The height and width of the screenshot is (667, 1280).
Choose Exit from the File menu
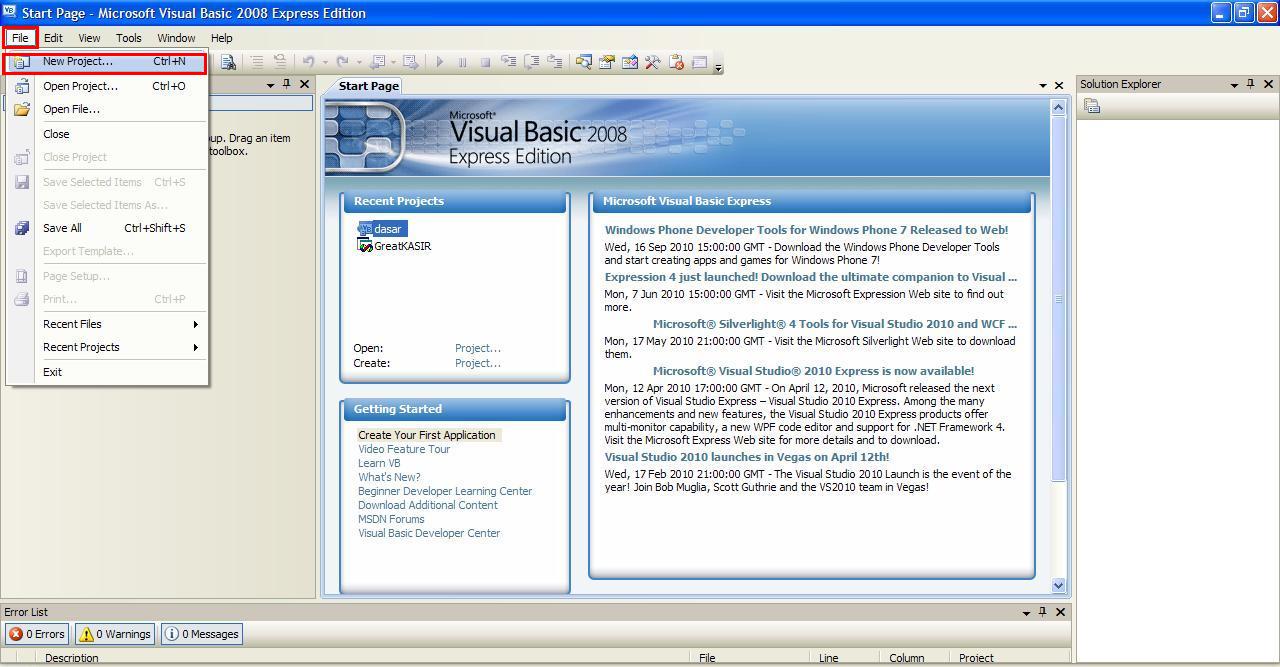[107, 372]
